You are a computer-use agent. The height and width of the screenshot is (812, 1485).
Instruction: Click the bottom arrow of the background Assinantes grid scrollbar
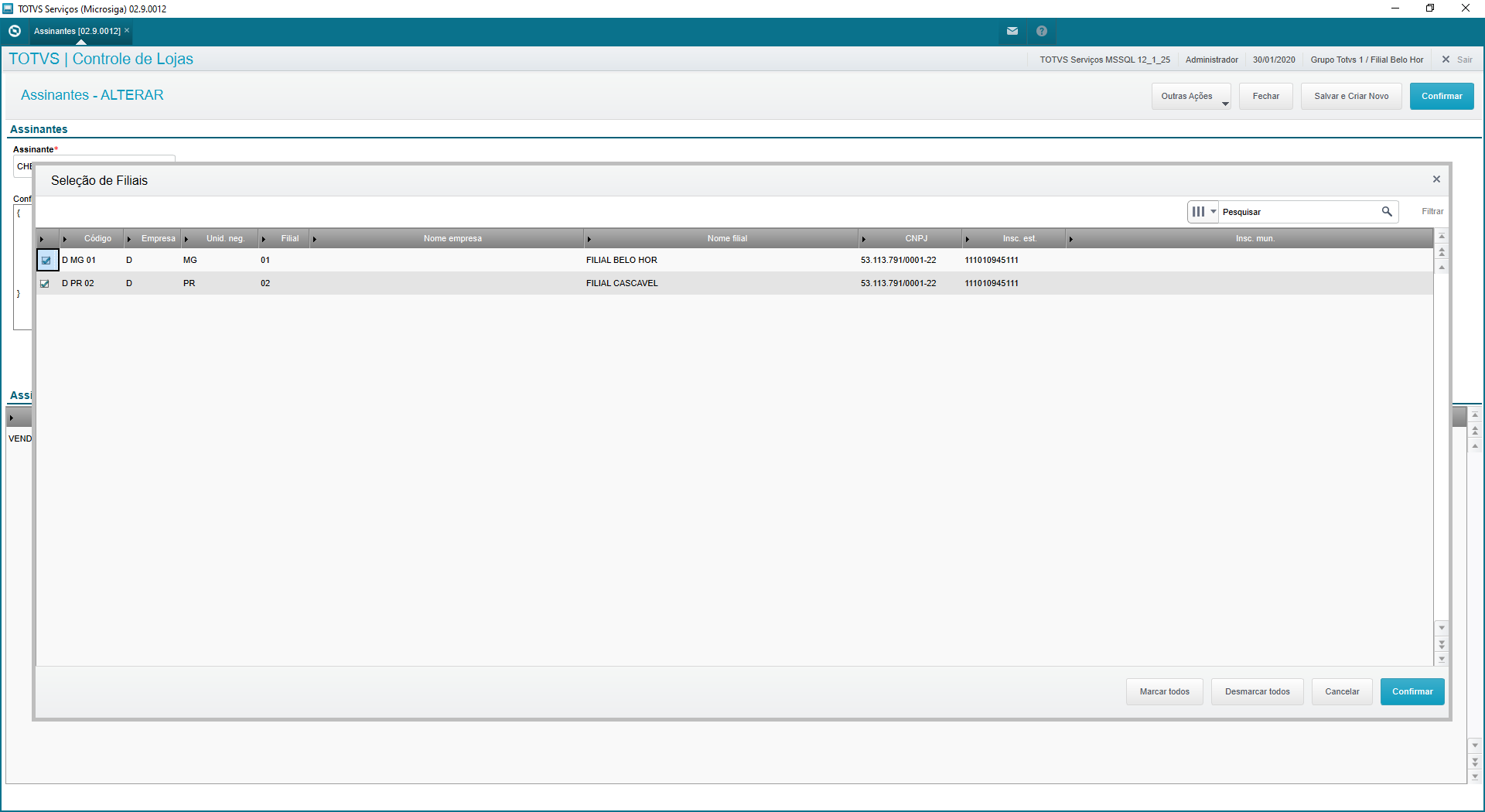(x=1475, y=777)
